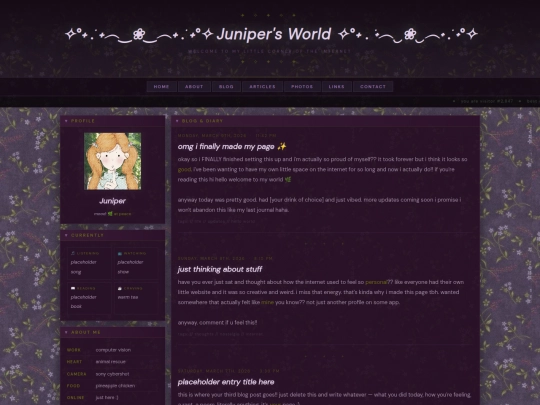The width and height of the screenshot is (540, 405).
Task: Collapse the ABOUT ME panel triangle
Action: click(x=66, y=332)
